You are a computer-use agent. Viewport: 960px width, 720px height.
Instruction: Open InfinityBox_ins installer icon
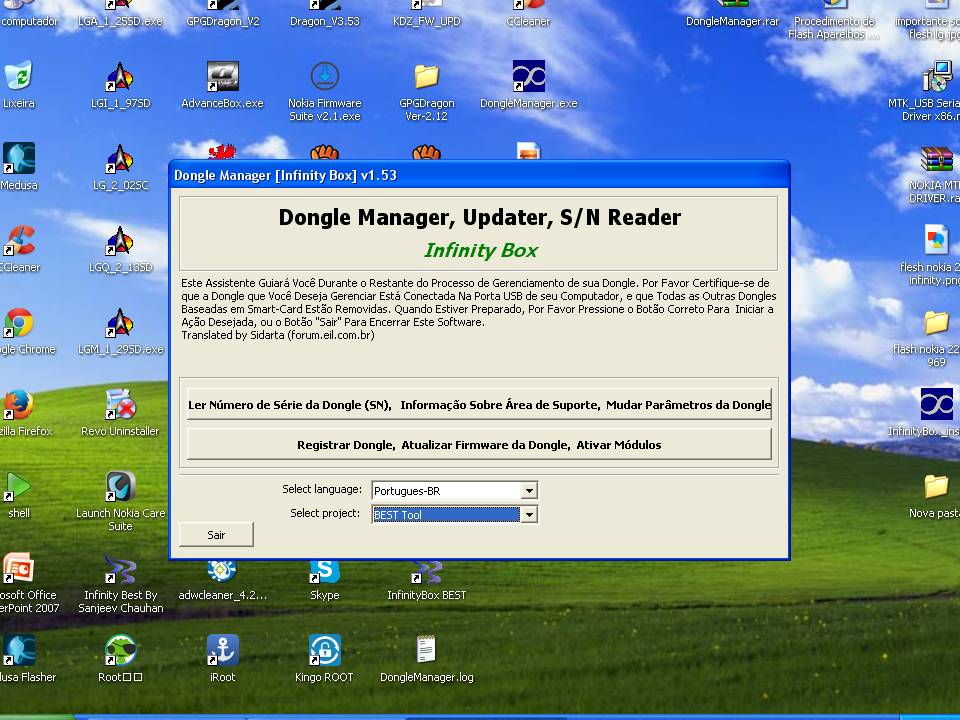pos(937,405)
